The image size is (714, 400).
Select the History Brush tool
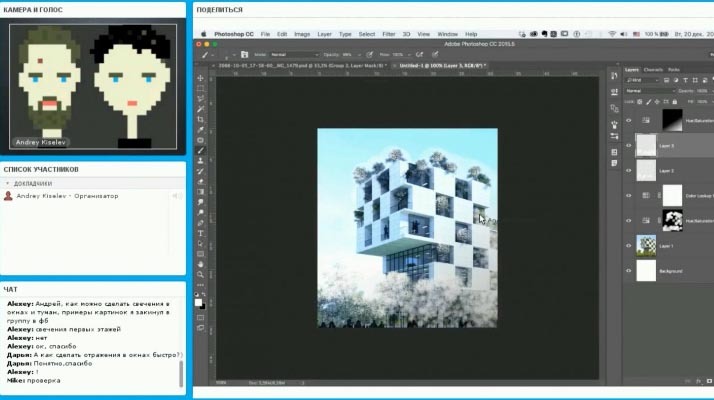click(200, 171)
